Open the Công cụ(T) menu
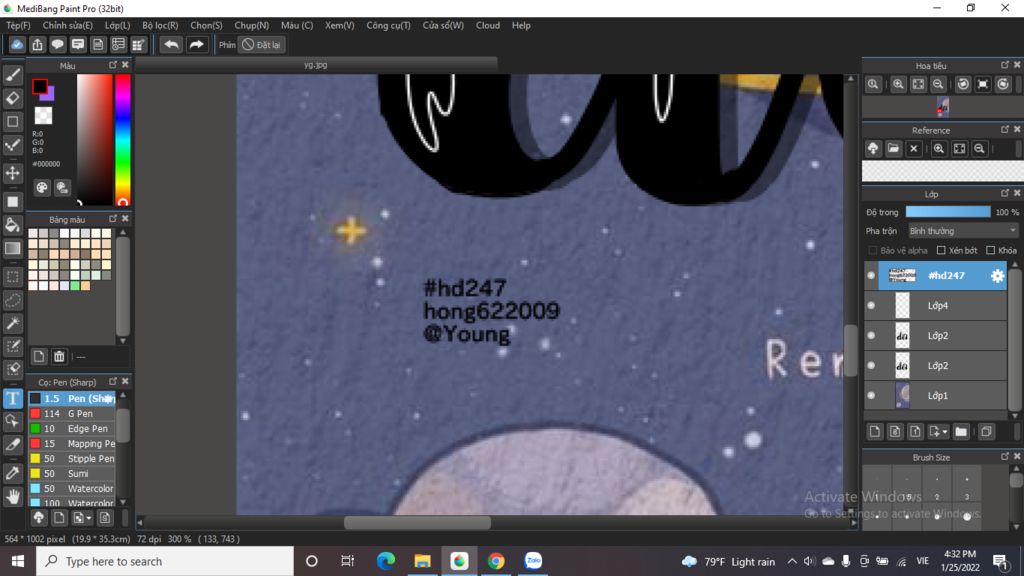Image resolution: width=1024 pixels, height=576 pixels. (389, 25)
